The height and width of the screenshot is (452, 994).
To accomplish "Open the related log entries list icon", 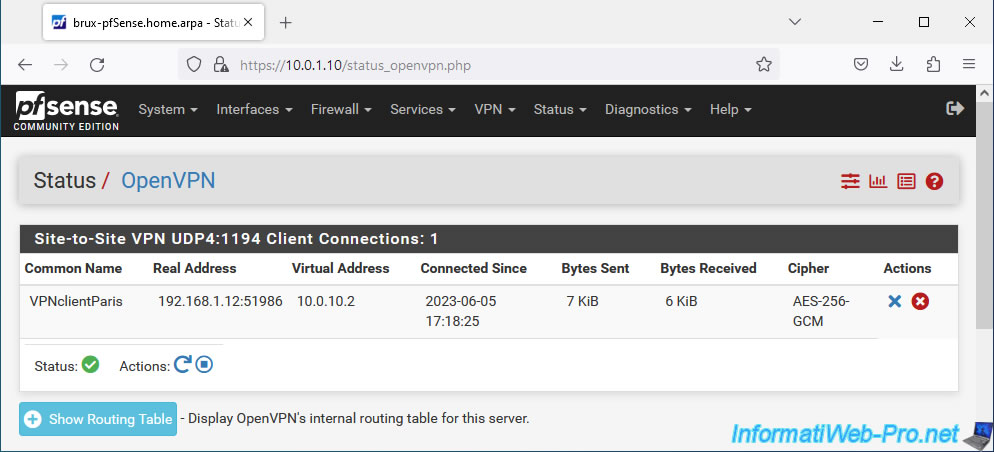I will (906, 181).
